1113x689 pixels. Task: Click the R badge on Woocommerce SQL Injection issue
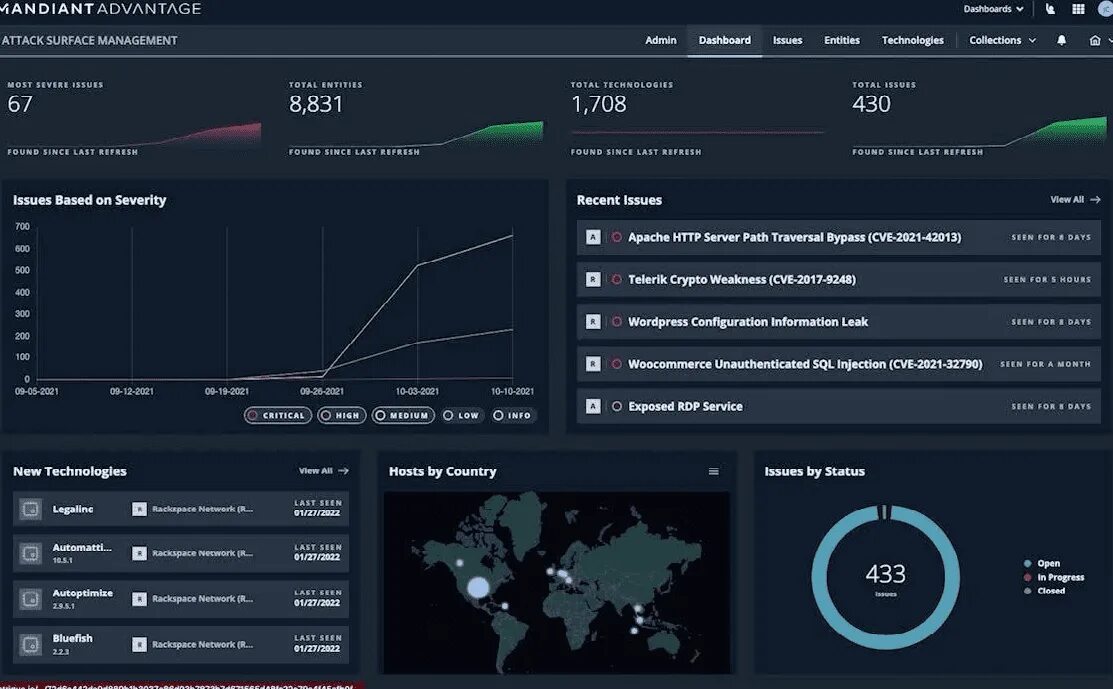point(593,364)
